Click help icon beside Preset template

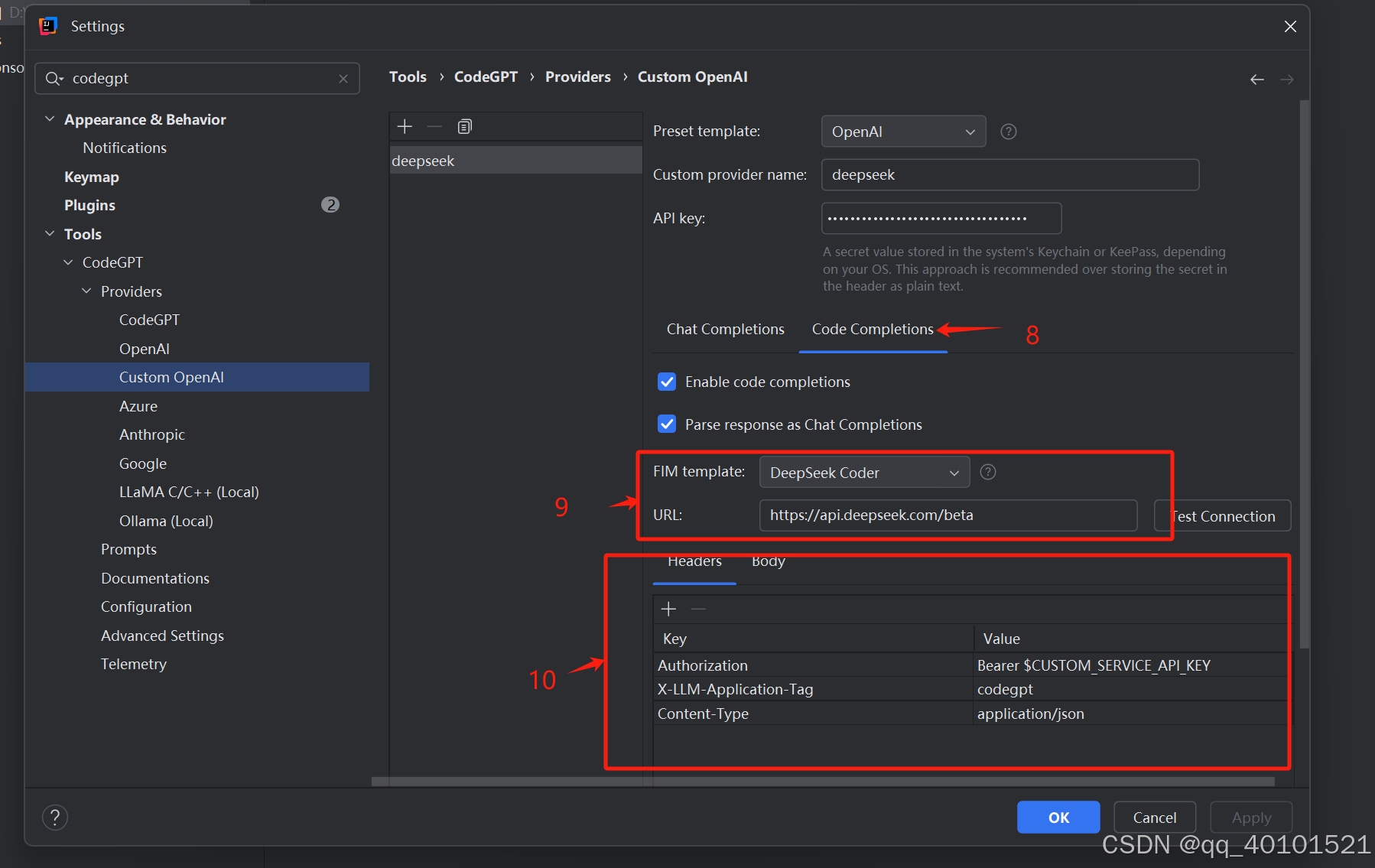[1009, 132]
